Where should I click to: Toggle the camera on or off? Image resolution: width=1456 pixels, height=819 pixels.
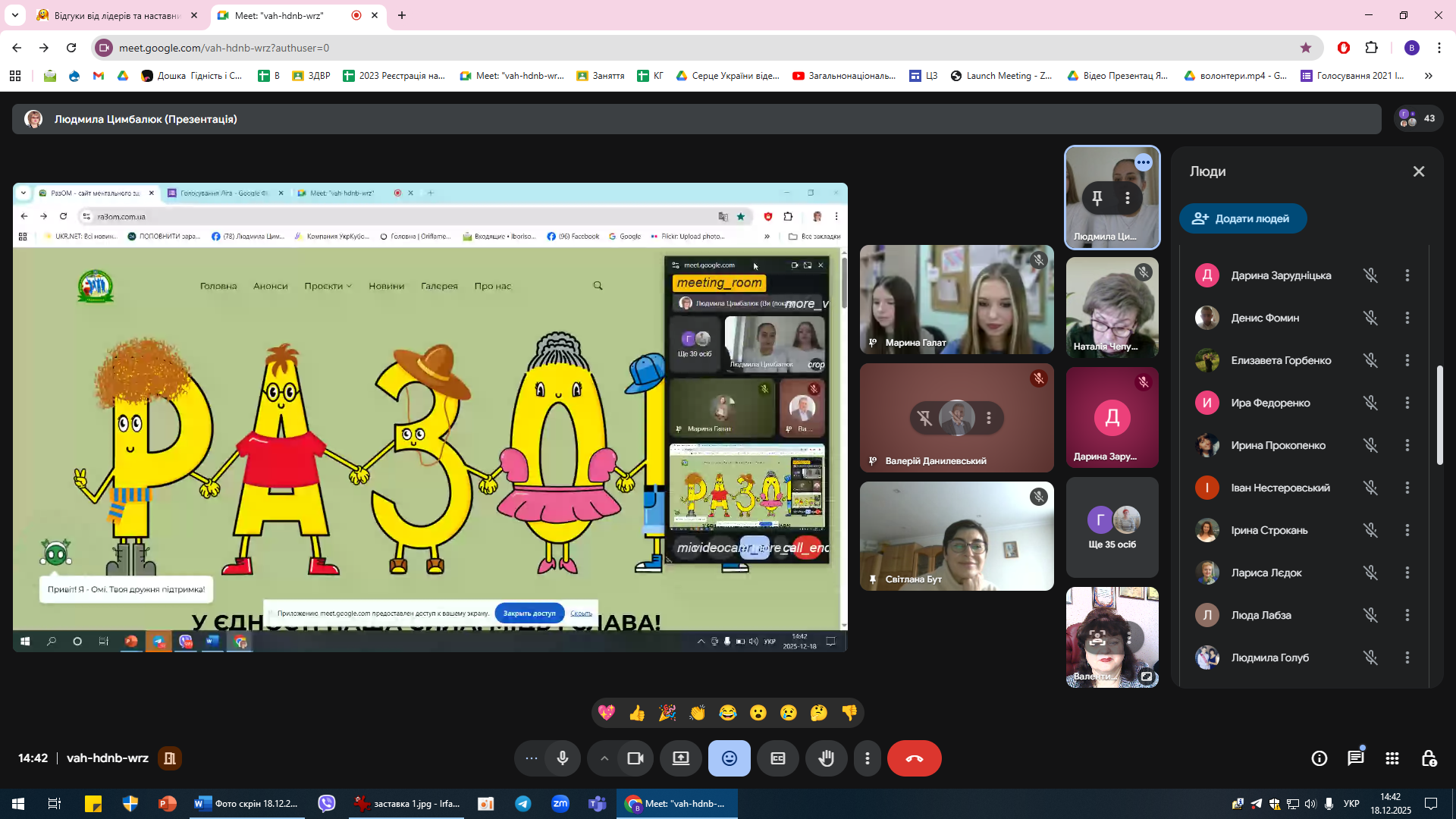click(x=635, y=758)
